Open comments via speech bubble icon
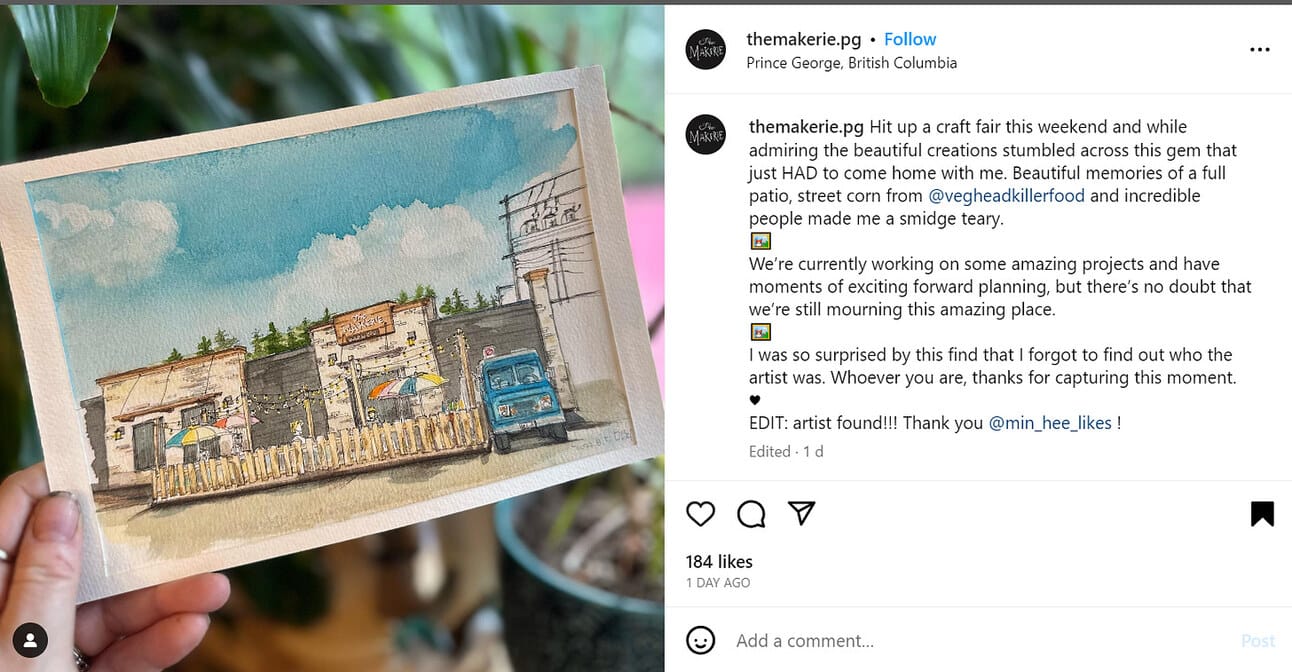Viewport: 1292px width, 672px height. pos(751,514)
